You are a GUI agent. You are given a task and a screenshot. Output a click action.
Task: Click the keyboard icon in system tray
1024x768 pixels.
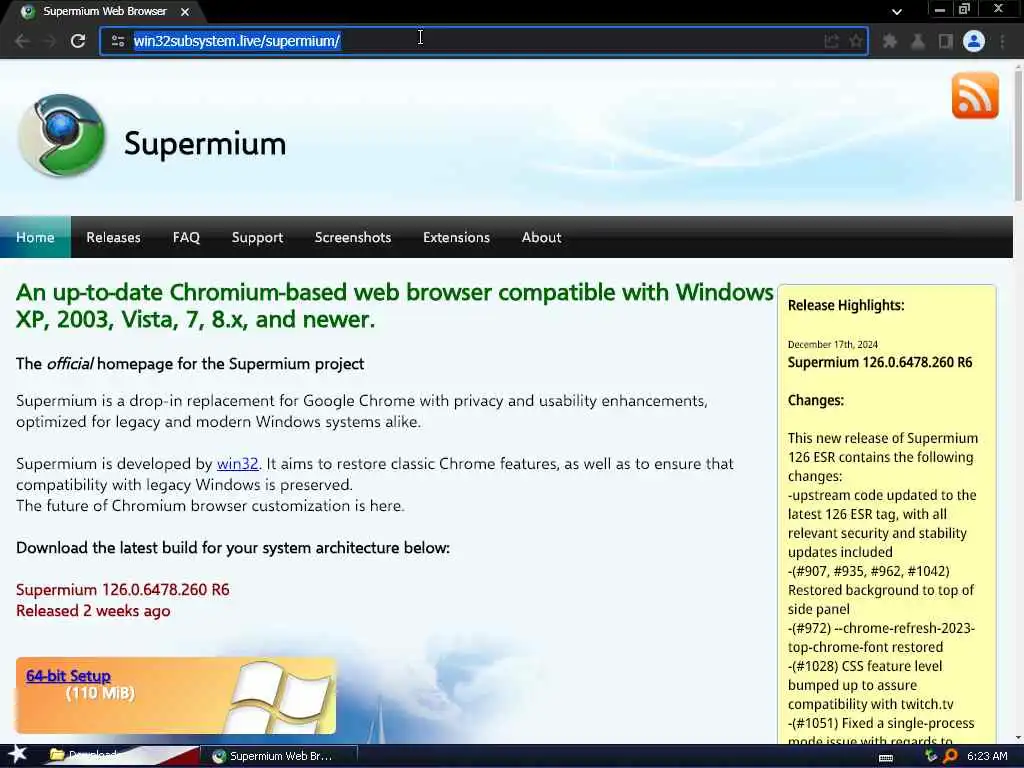coord(886,757)
